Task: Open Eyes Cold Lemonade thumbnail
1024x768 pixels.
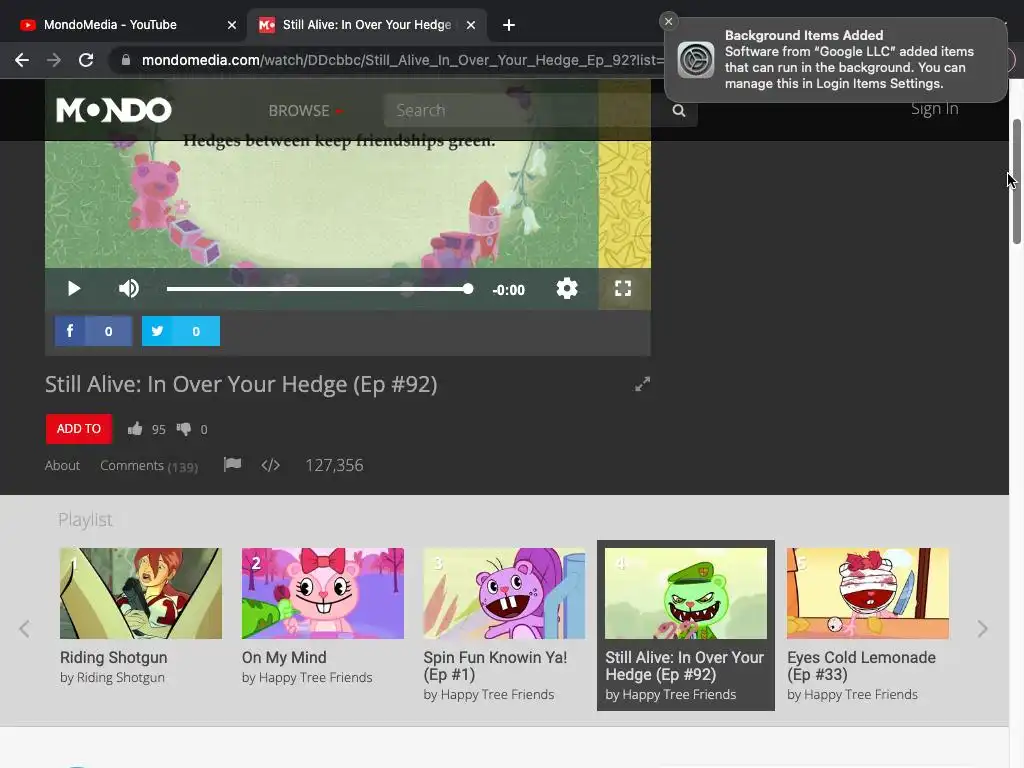Action: pyautogui.click(x=868, y=593)
